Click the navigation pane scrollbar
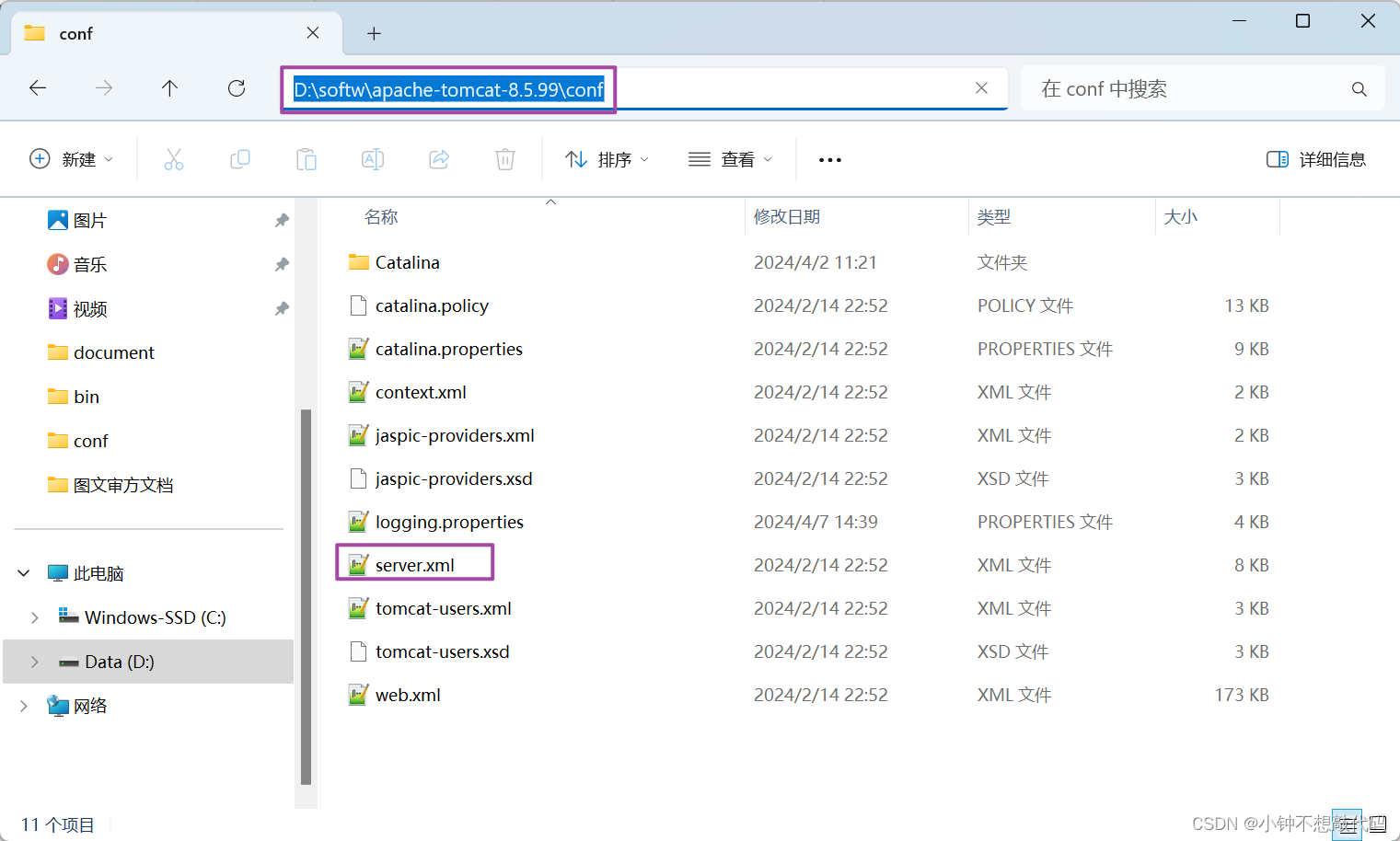This screenshot has height=841, width=1400. 307,596
